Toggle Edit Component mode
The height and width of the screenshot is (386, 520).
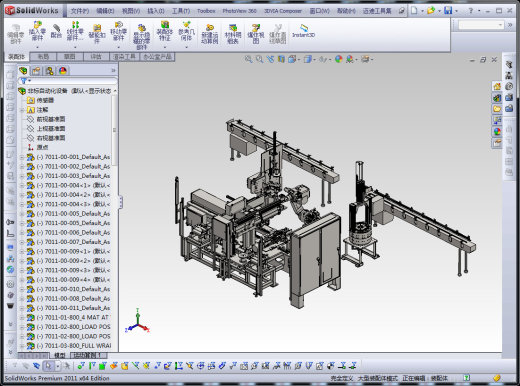[16, 34]
